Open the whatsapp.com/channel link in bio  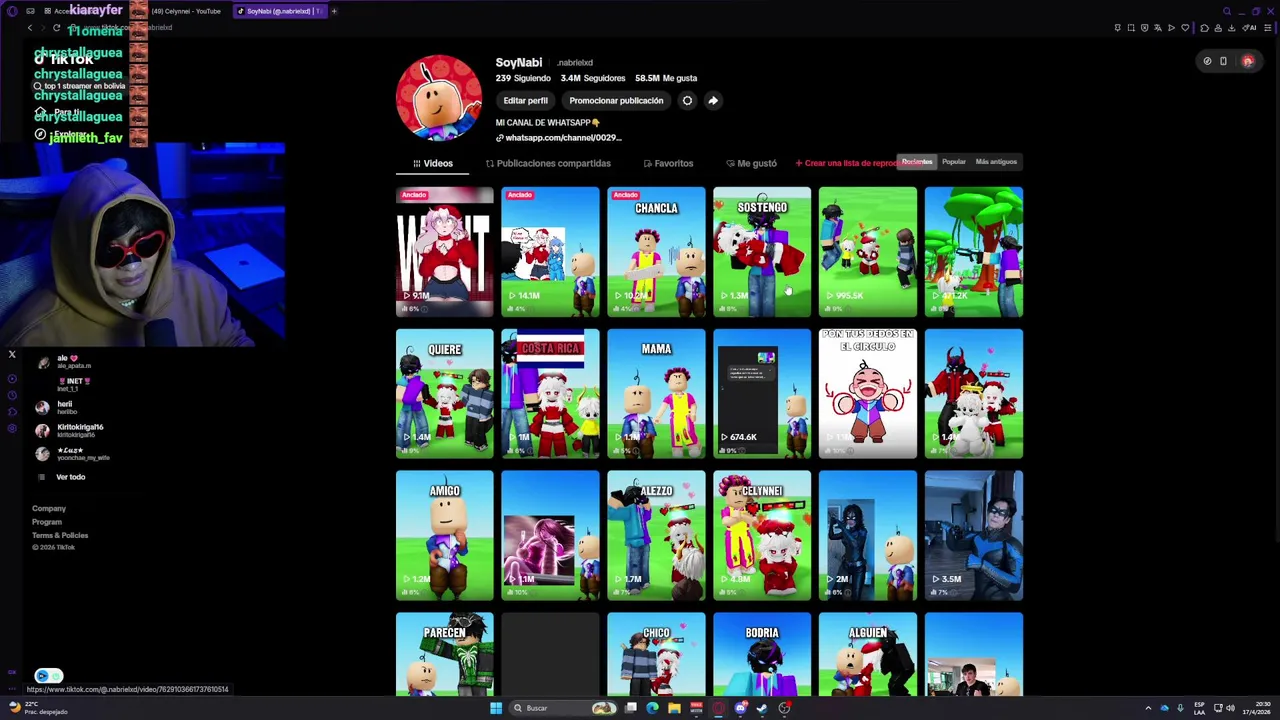click(558, 138)
